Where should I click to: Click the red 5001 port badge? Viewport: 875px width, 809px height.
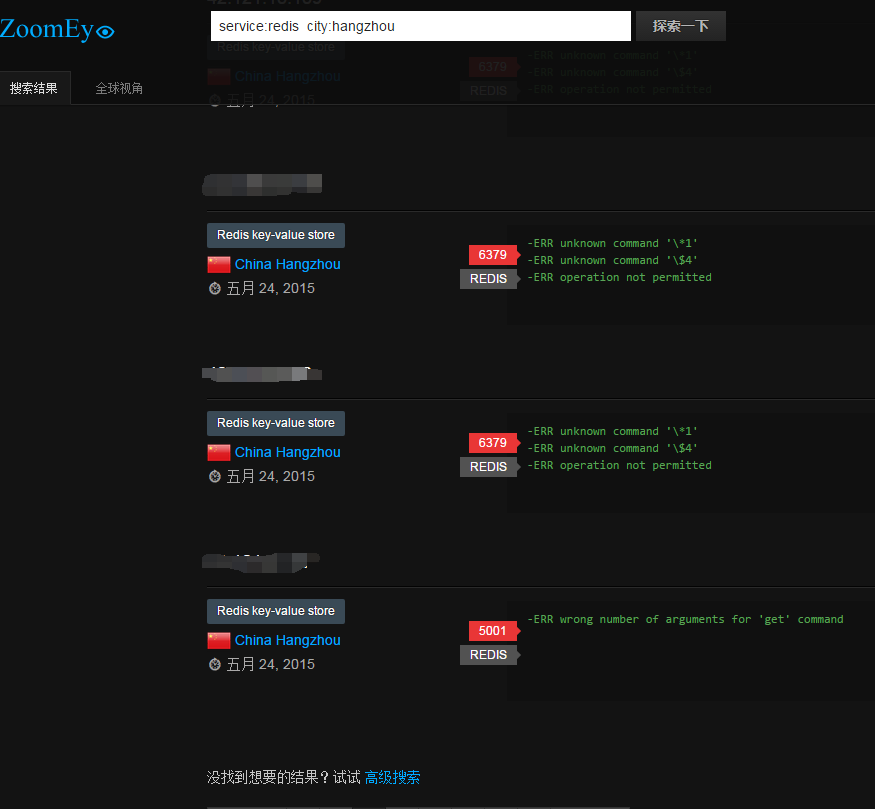492,631
